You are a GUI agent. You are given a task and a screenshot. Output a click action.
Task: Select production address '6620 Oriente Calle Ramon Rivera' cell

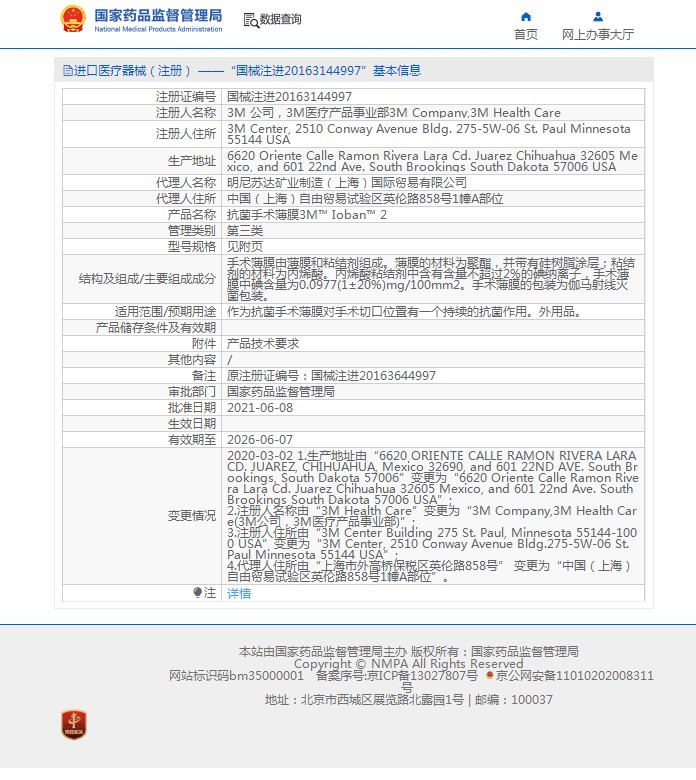click(432, 161)
